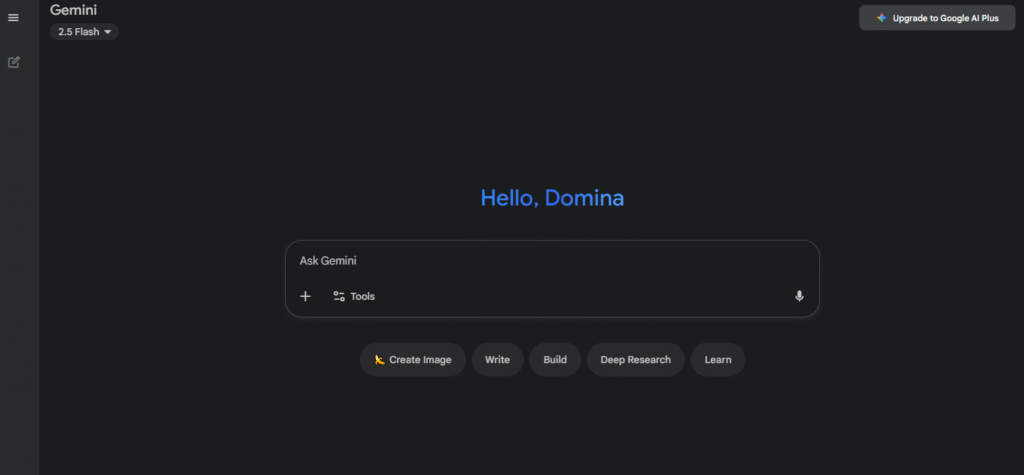Select the Build suggestion chip
This screenshot has width=1024, height=475.
coord(555,360)
